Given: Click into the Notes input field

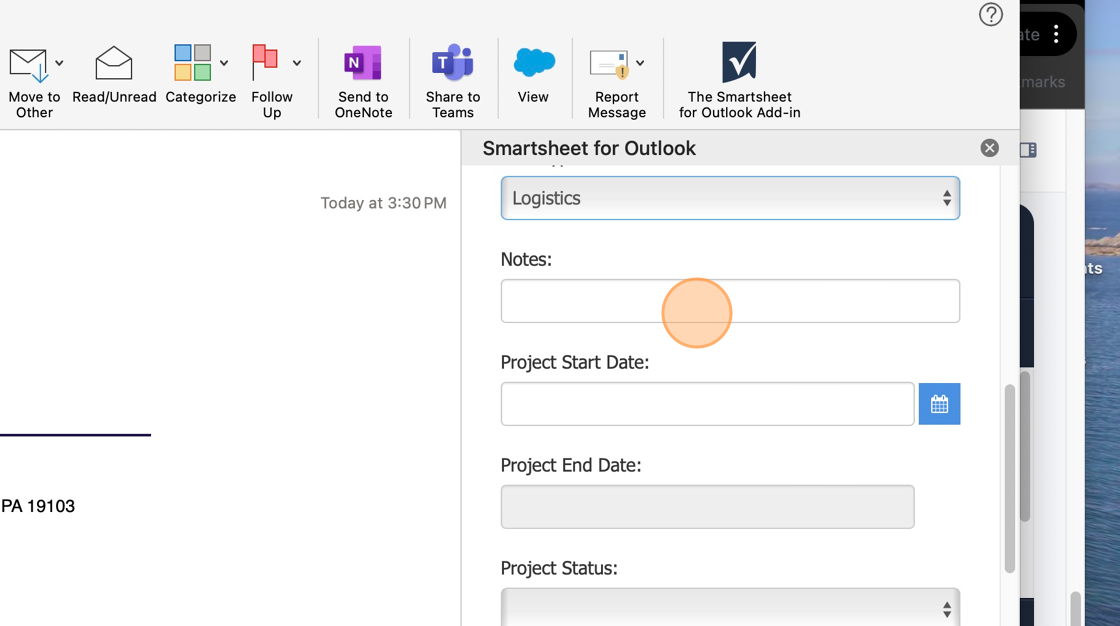Looking at the screenshot, I should (730, 301).
